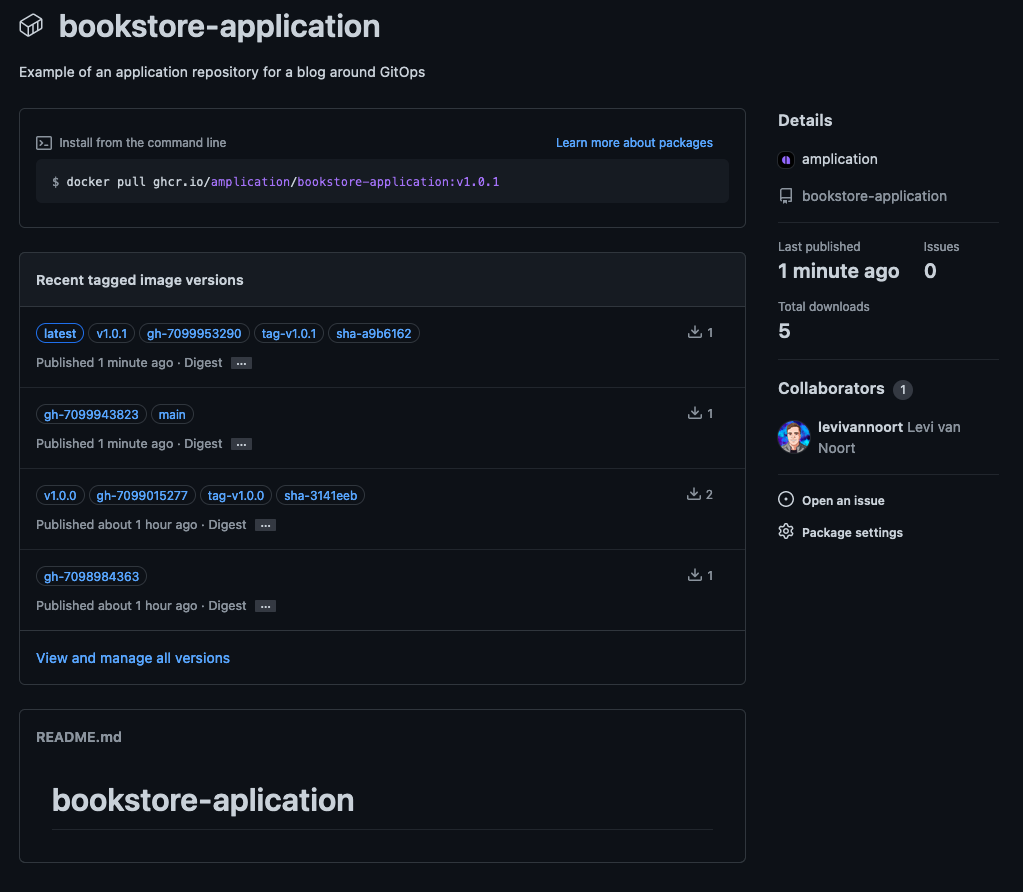Select the main tag
The height and width of the screenshot is (892, 1023).
pyautogui.click(x=172, y=414)
